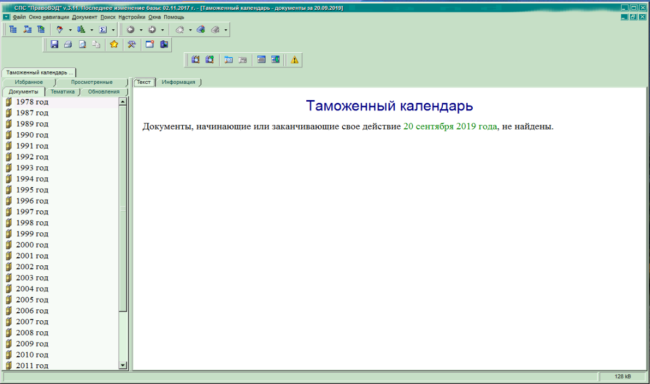Viewport: 650px width, 384px height.
Task: Open back arrow history dropdown
Action: click(141, 30)
